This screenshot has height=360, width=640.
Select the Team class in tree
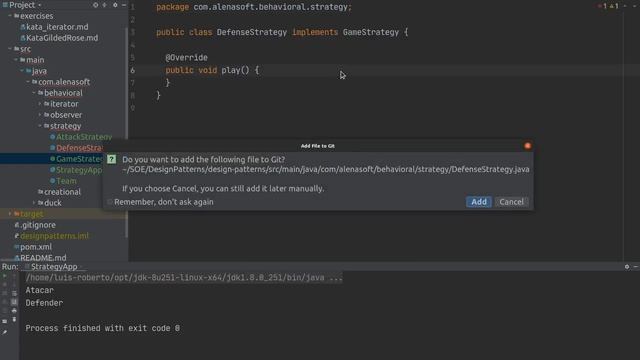[66, 181]
